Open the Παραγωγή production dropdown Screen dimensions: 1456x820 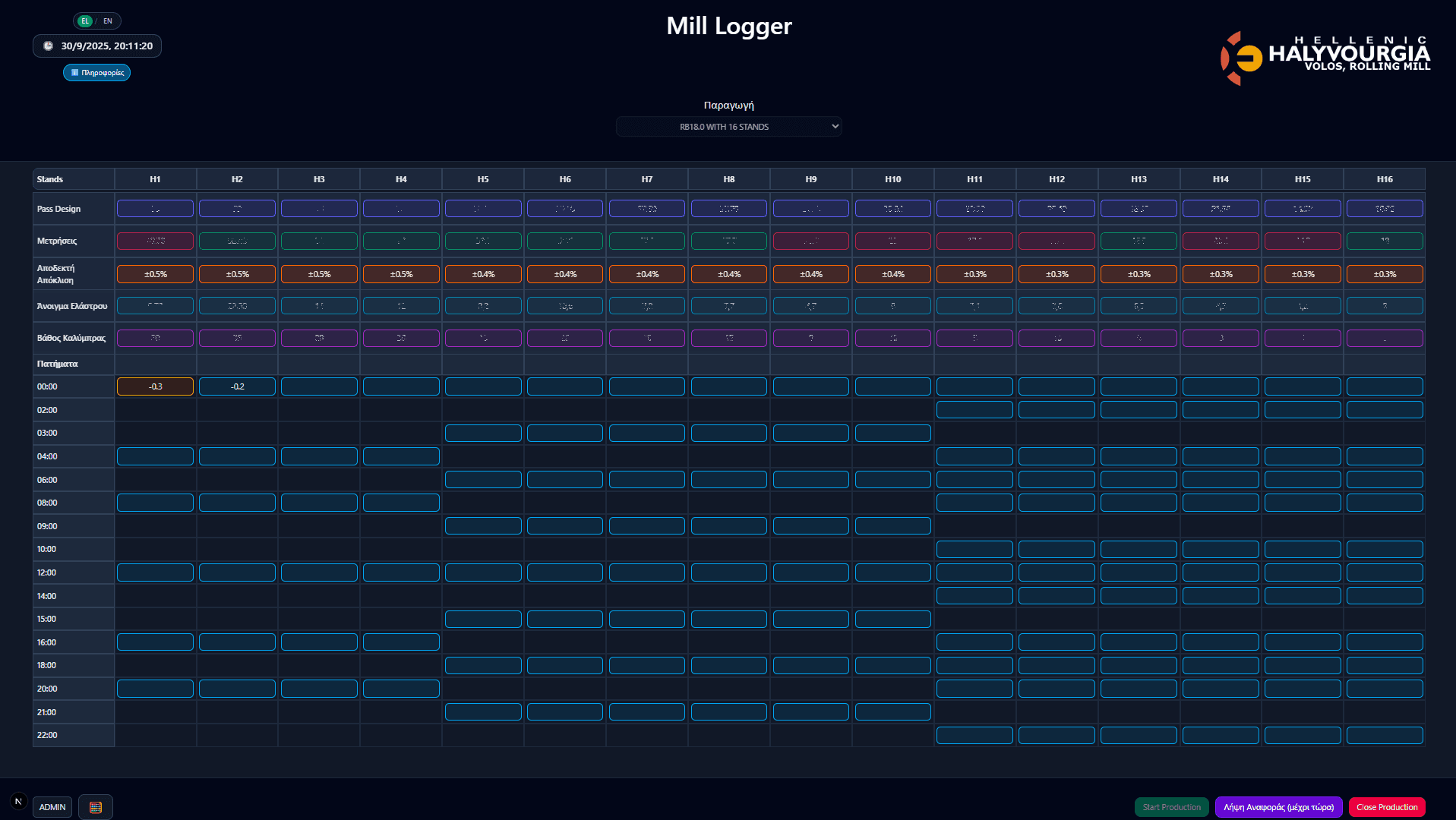[728, 127]
